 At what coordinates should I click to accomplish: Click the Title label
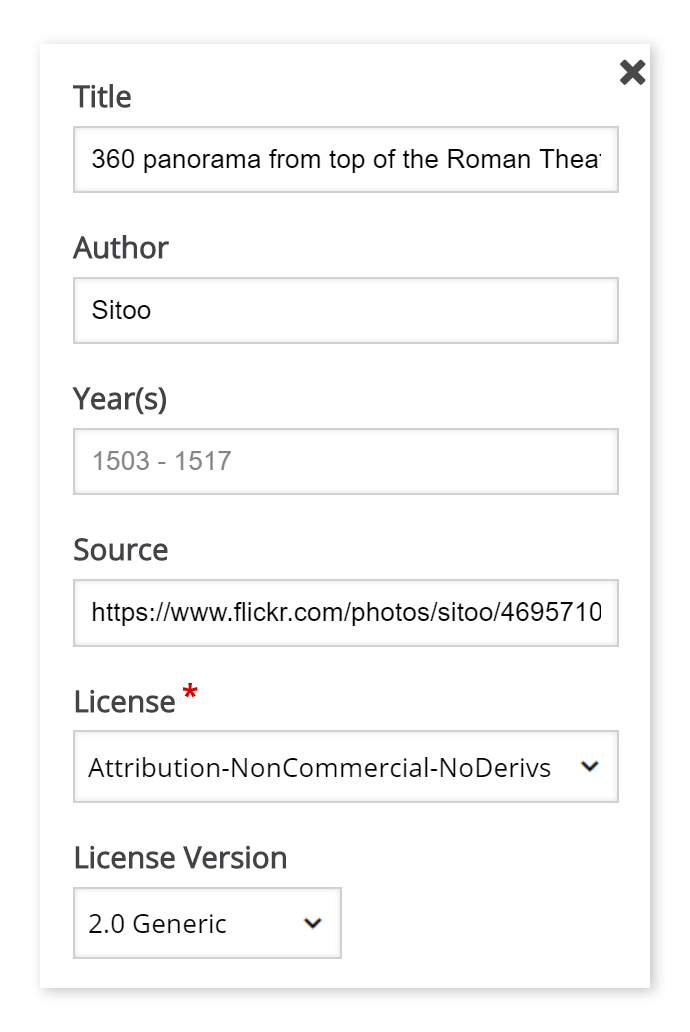coord(102,97)
